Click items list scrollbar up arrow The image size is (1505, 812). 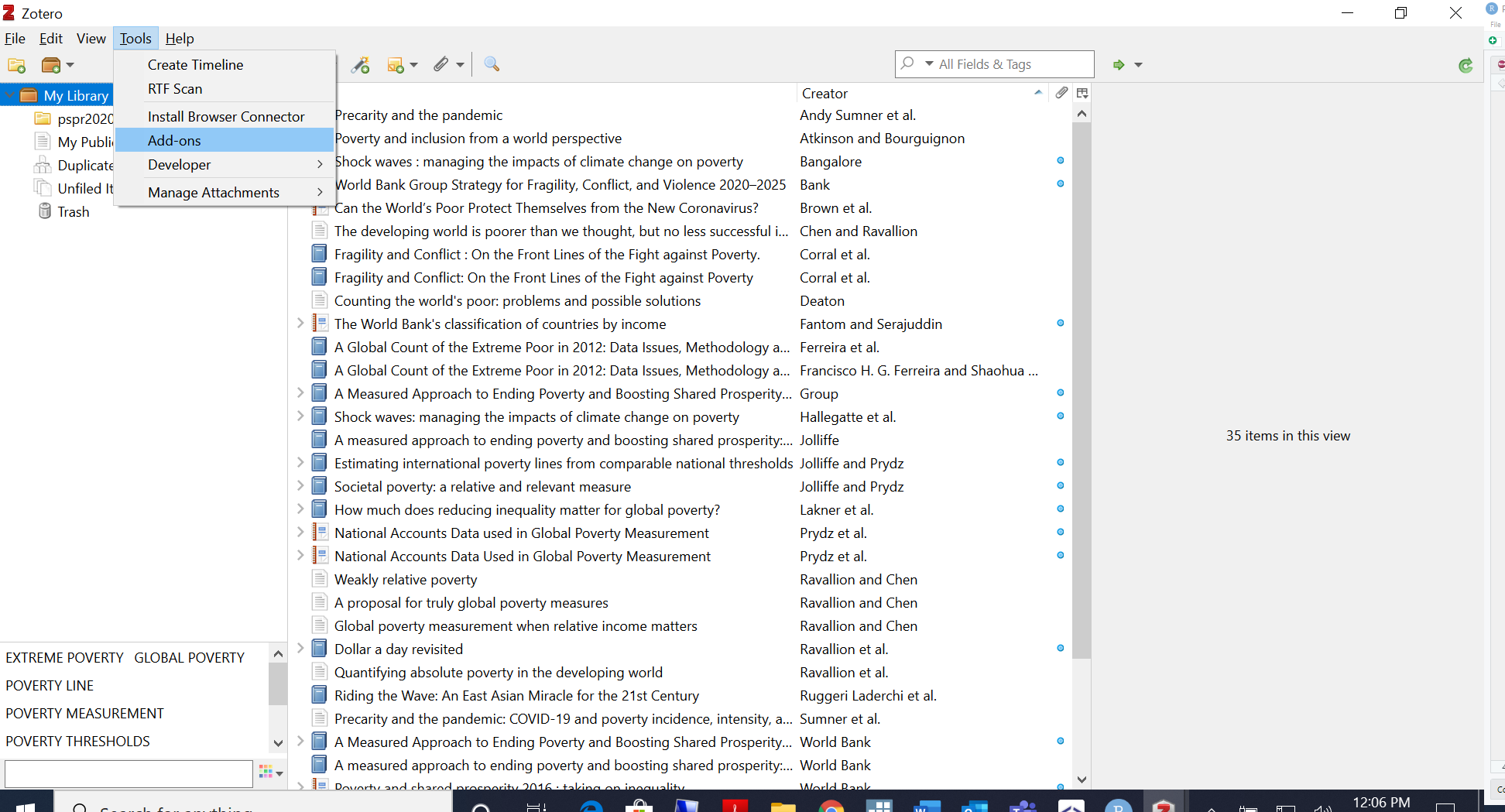click(x=1082, y=114)
